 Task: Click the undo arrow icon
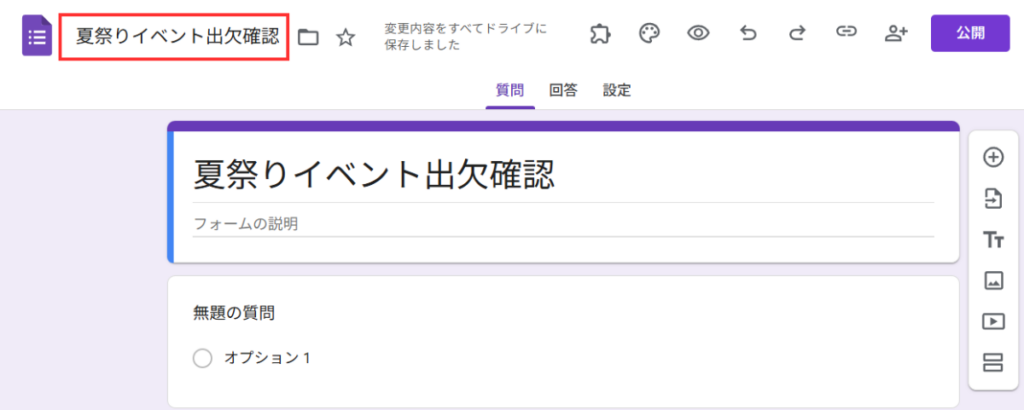pyautogui.click(x=748, y=33)
